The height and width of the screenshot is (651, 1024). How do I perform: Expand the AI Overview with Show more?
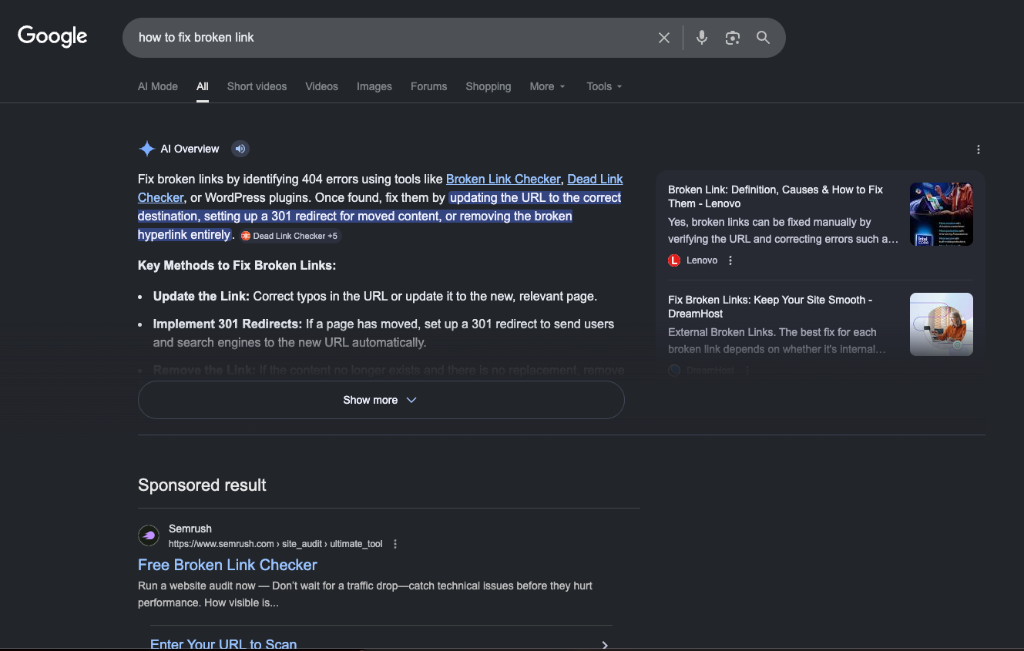380,399
